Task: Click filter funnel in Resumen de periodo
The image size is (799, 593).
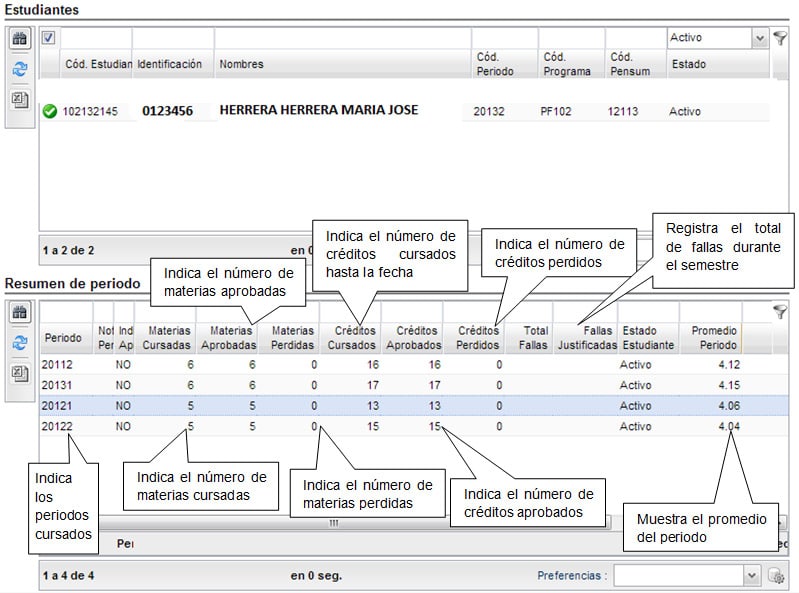Action: [x=780, y=312]
